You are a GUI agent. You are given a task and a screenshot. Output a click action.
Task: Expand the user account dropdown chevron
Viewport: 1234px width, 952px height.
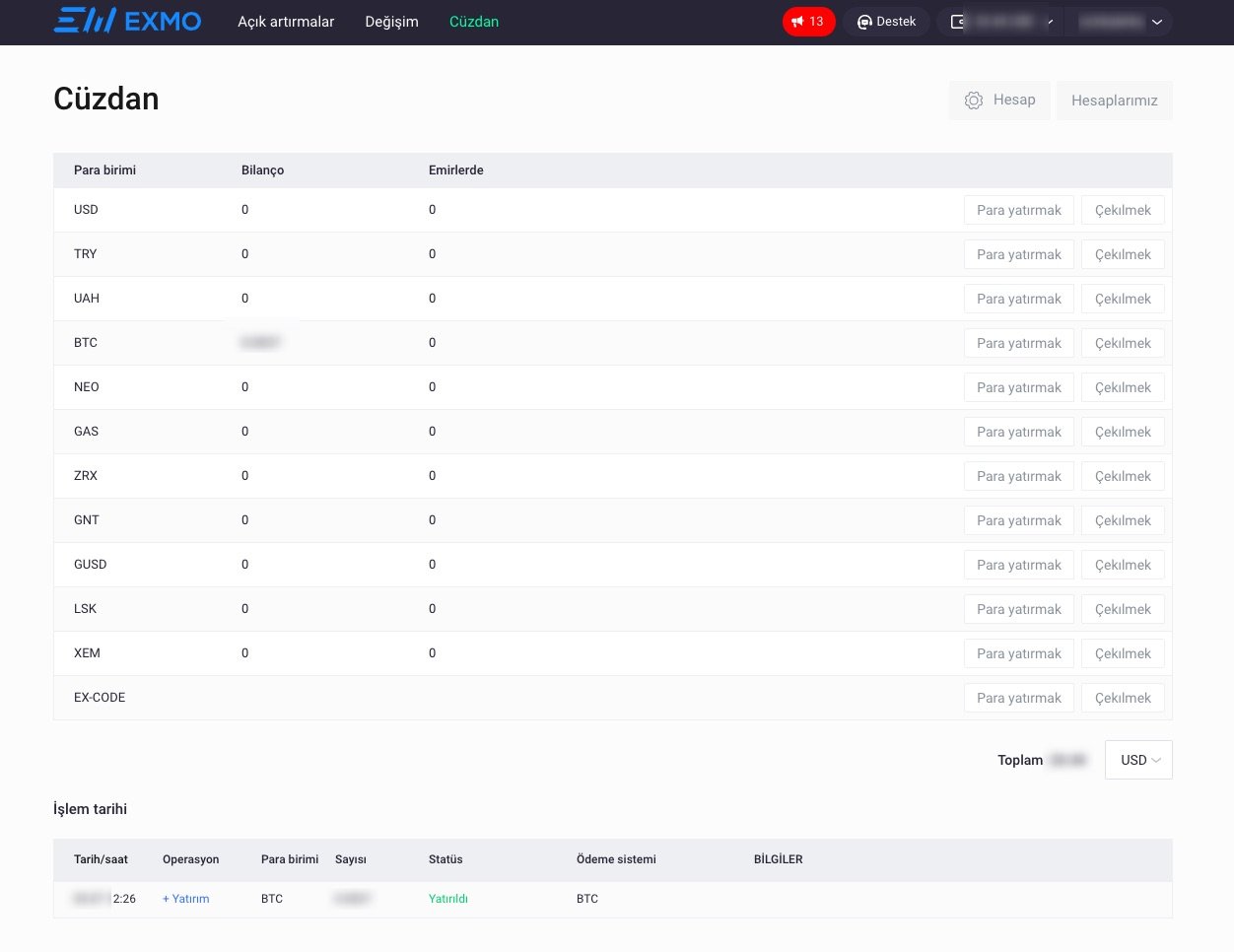(x=1157, y=22)
